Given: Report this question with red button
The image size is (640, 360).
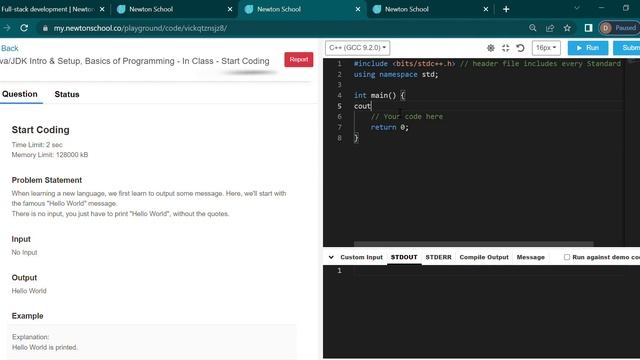Looking at the screenshot, I should tap(299, 60).
